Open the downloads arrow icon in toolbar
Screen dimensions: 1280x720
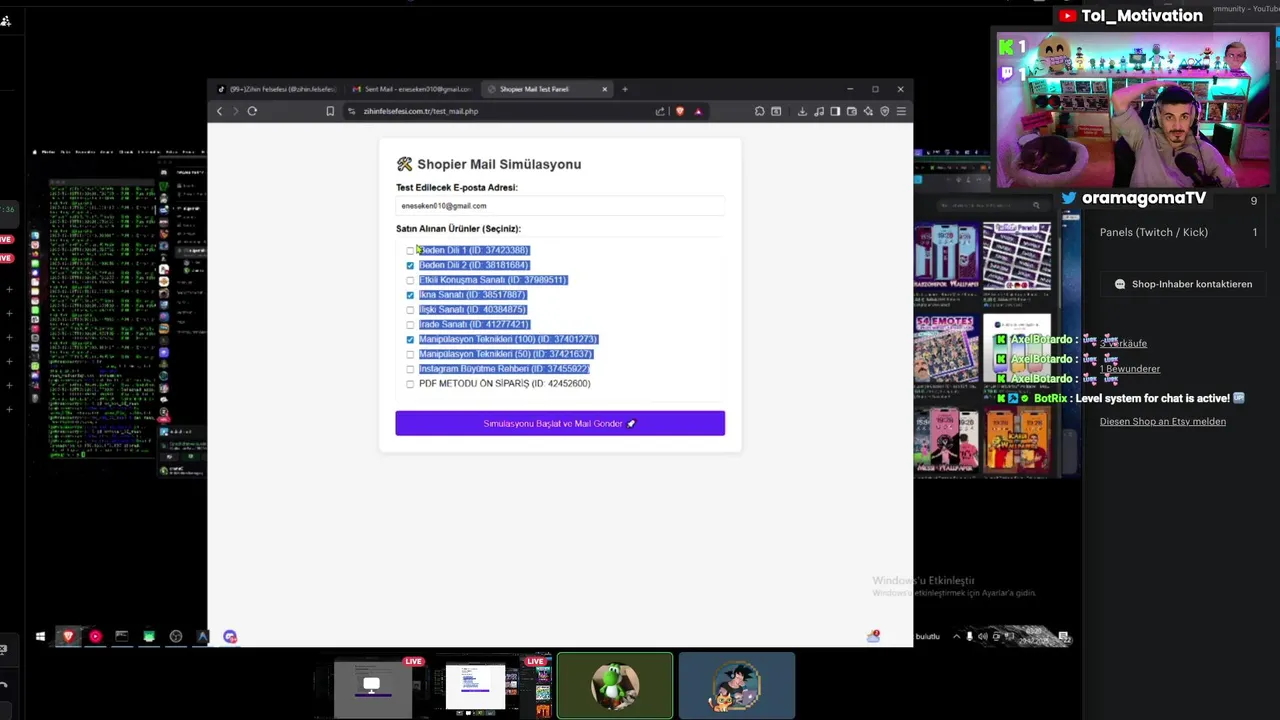[x=802, y=111]
